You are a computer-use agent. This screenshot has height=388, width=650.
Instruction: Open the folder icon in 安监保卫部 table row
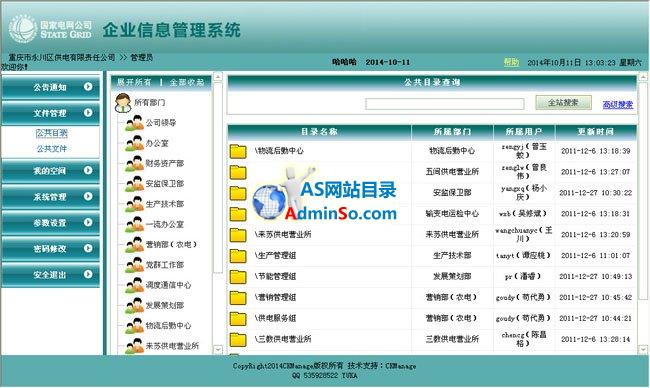[238, 193]
